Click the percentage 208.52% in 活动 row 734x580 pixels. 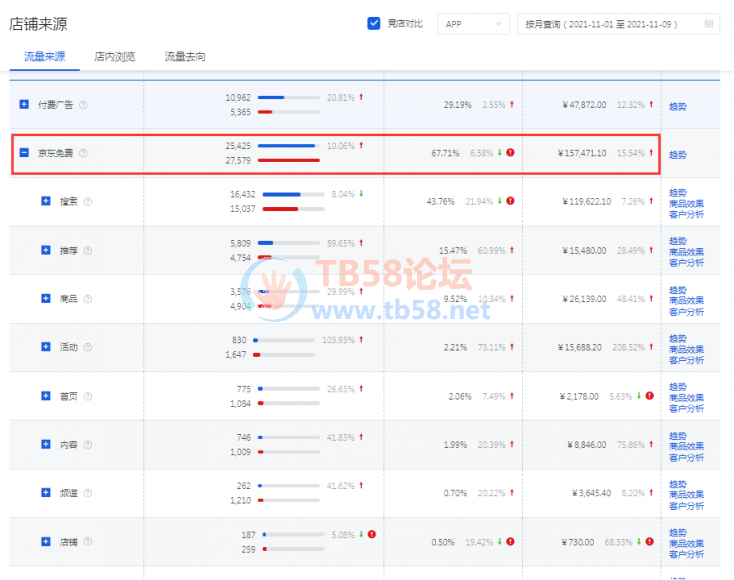click(628, 347)
